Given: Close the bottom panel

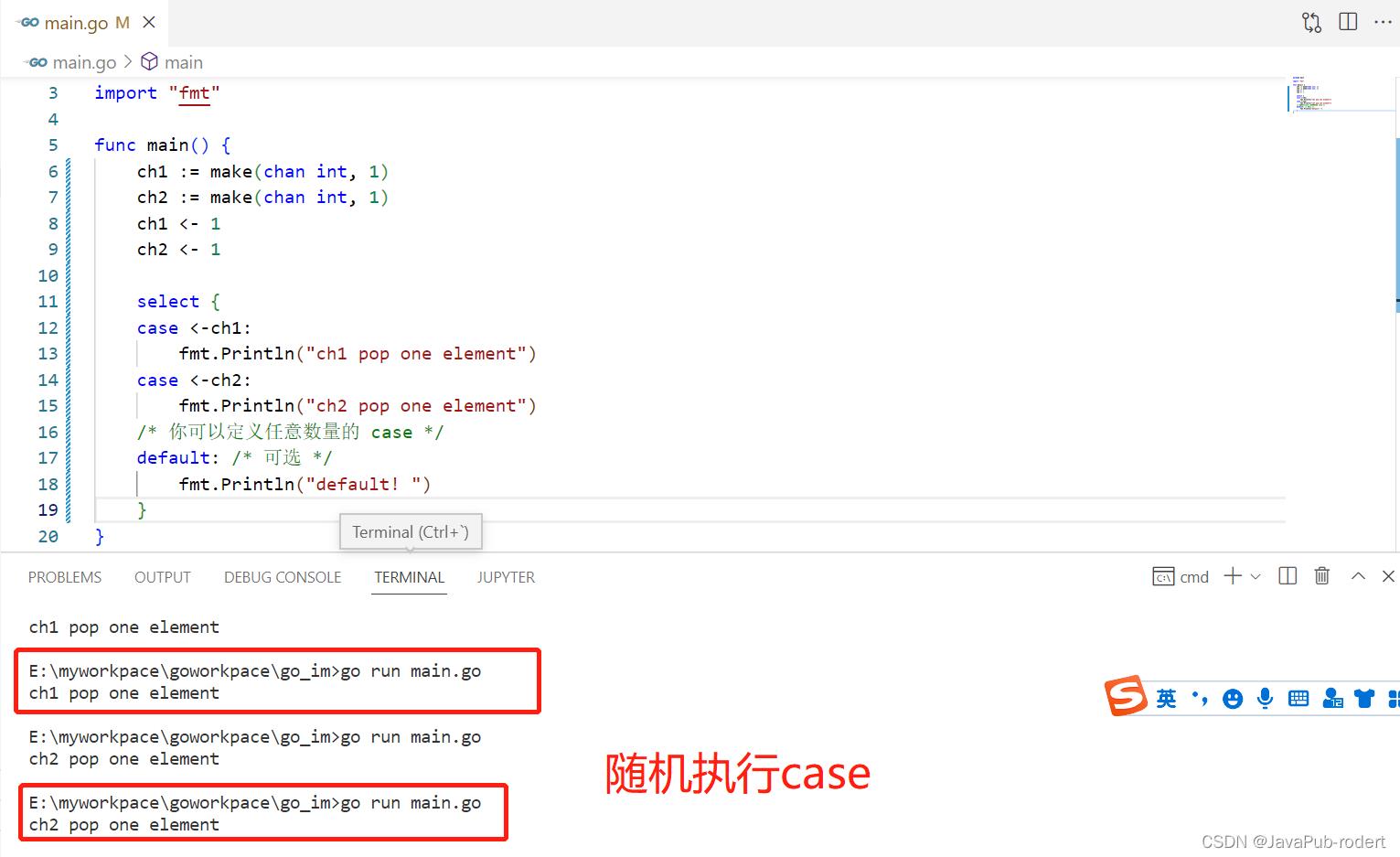Looking at the screenshot, I should (1388, 575).
